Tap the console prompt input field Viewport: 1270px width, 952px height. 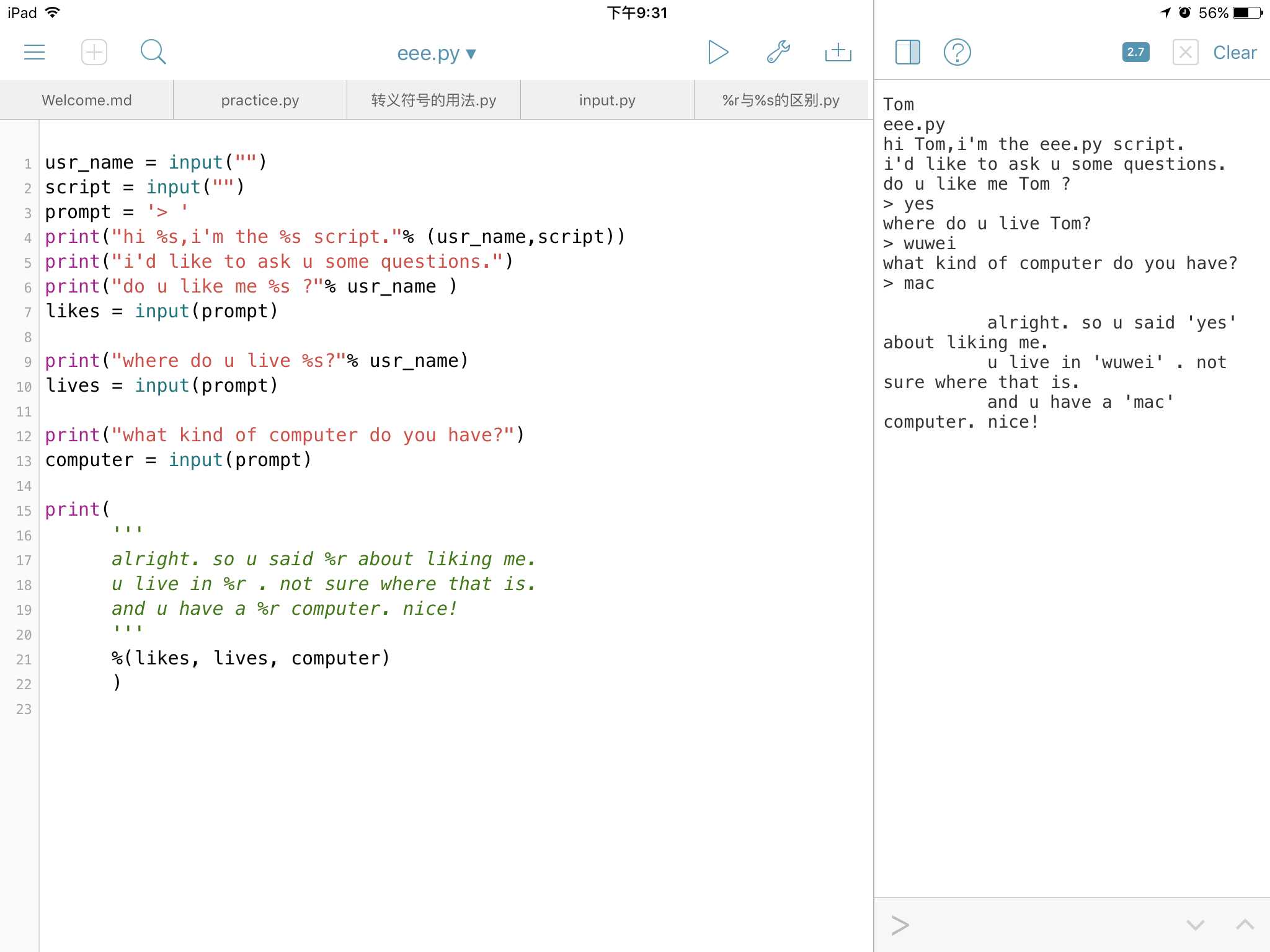tap(1029, 925)
